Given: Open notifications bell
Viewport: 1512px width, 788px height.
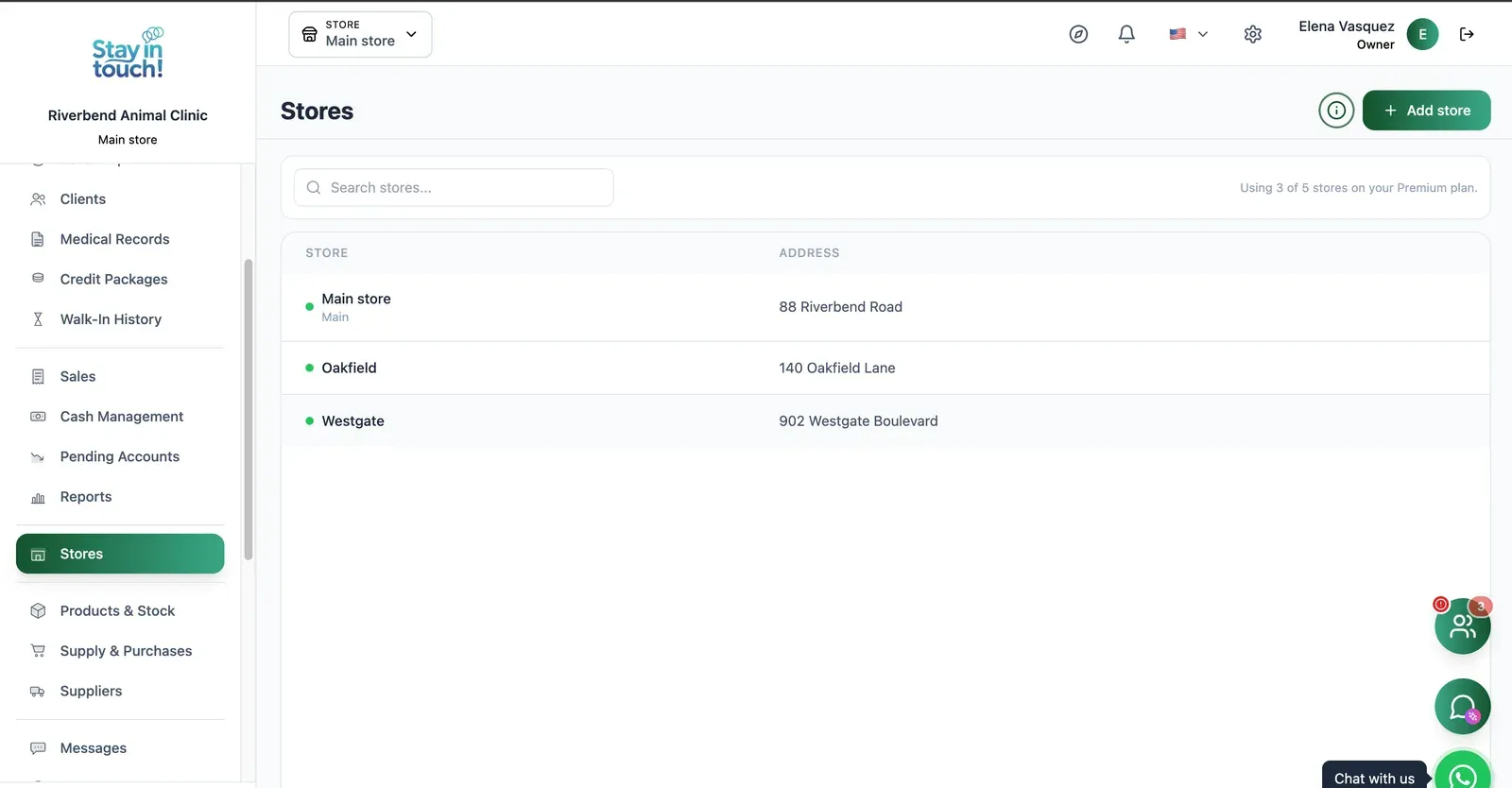Looking at the screenshot, I should tap(1126, 34).
